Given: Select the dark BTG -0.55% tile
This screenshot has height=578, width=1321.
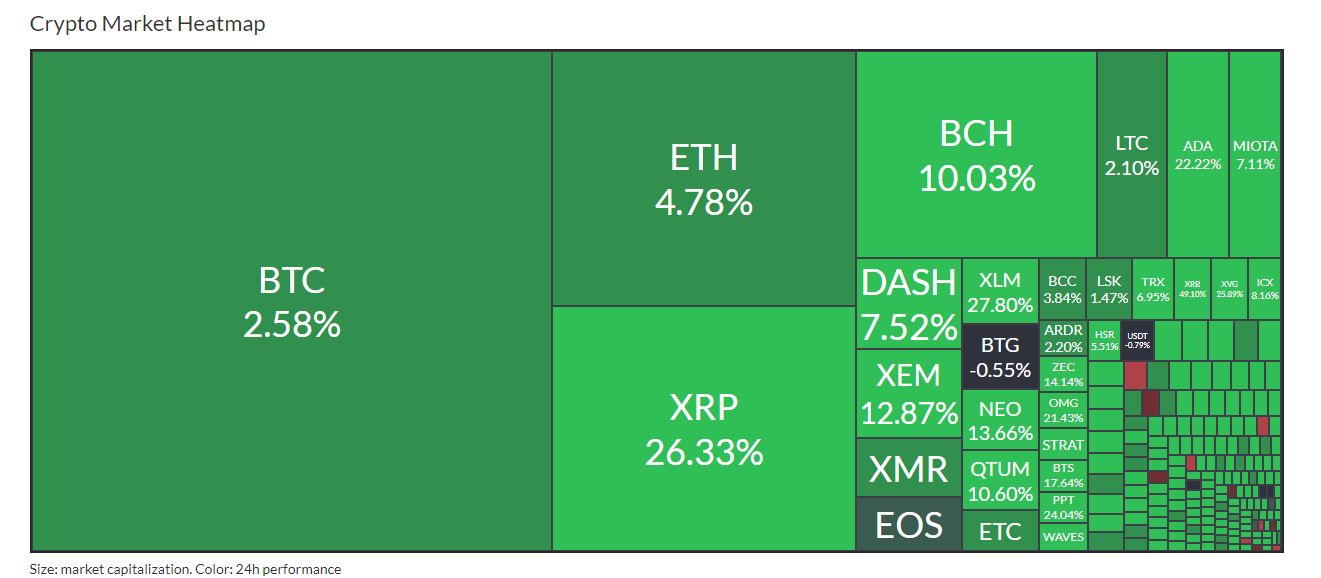Looking at the screenshot, I should 1000,356.
